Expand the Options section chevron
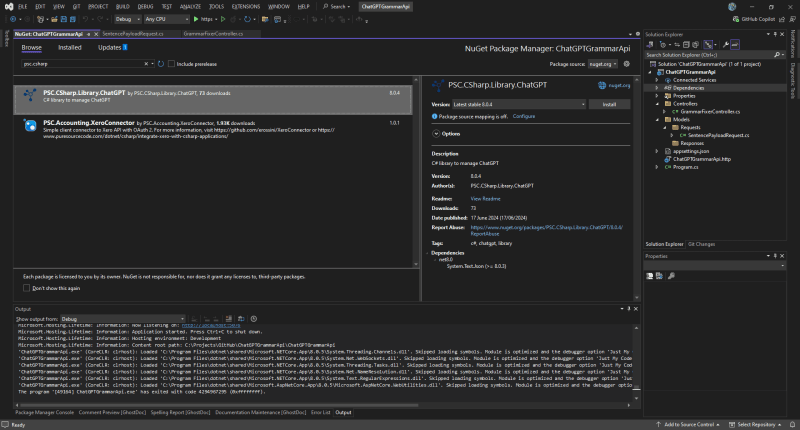 (x=436, y=134)
